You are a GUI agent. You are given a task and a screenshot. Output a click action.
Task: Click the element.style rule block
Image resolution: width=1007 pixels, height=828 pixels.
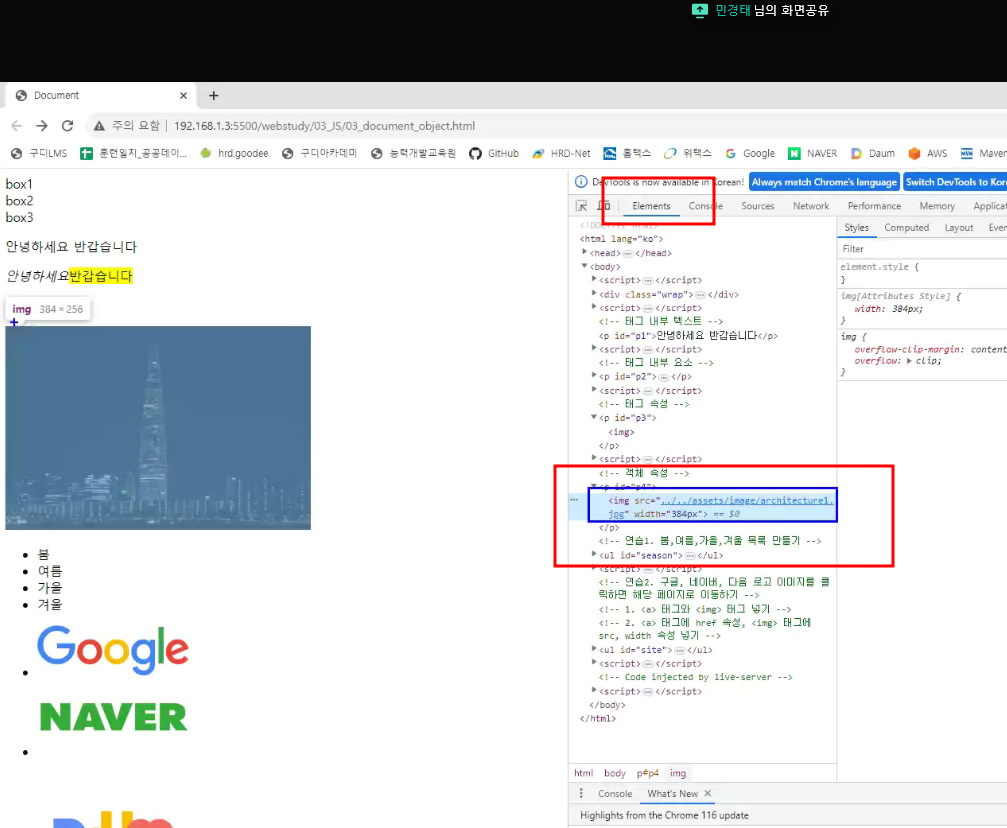point(922,273)
